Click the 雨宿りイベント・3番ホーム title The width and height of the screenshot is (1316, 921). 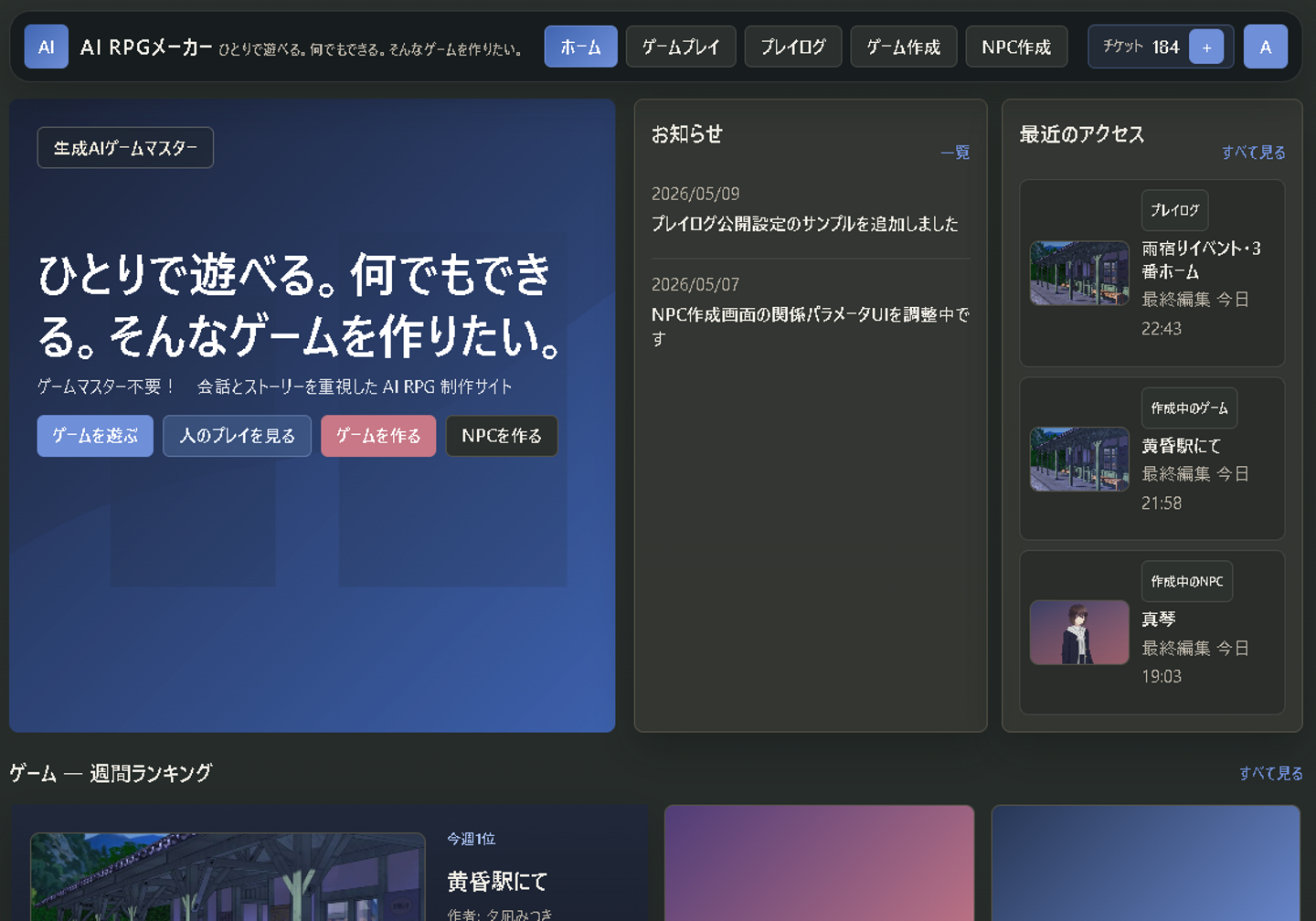pyautogui.click(x=1201, y=260)
